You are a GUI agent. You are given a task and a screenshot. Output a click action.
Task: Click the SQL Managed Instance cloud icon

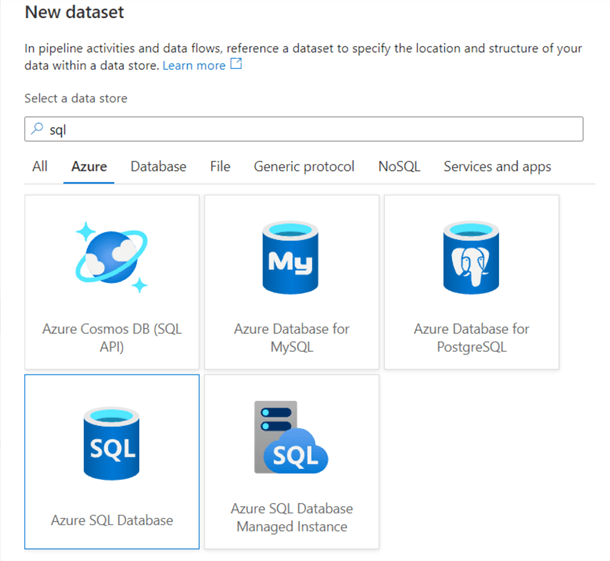tap(291, 437)
